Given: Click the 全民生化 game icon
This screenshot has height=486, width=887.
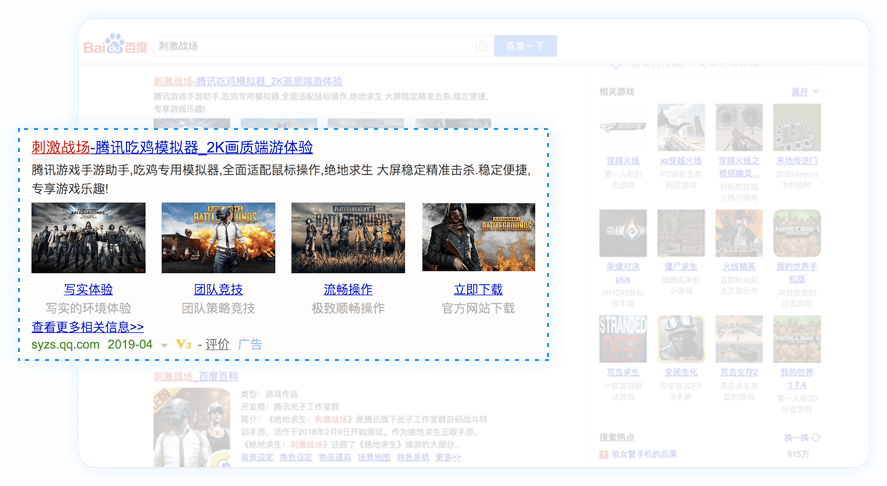Looking at the screenshot, I should [681, 339].
